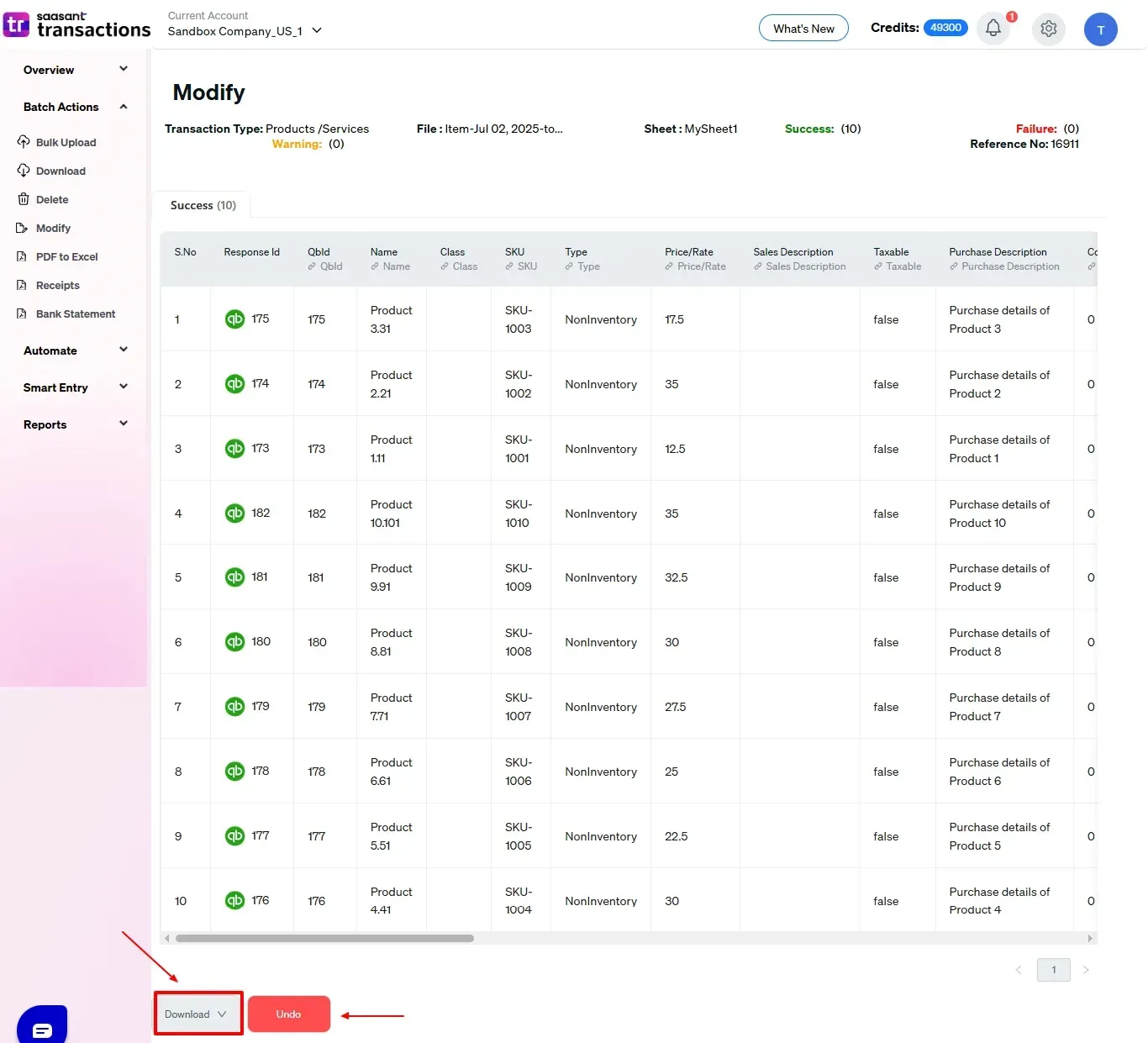Viewport: 1148px width, 1043px height.
Task: Click QuickBooks icon for response 178
Action: pos(234,772)
